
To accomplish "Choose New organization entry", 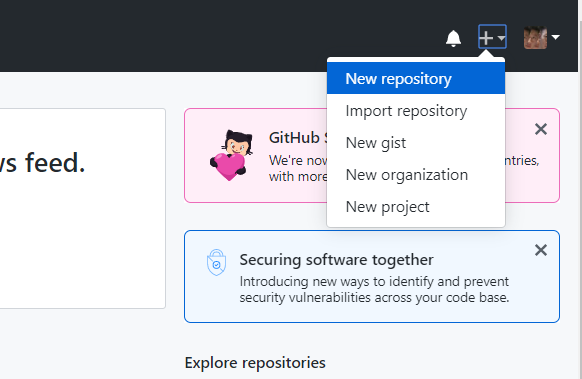I will coord(416,174).
